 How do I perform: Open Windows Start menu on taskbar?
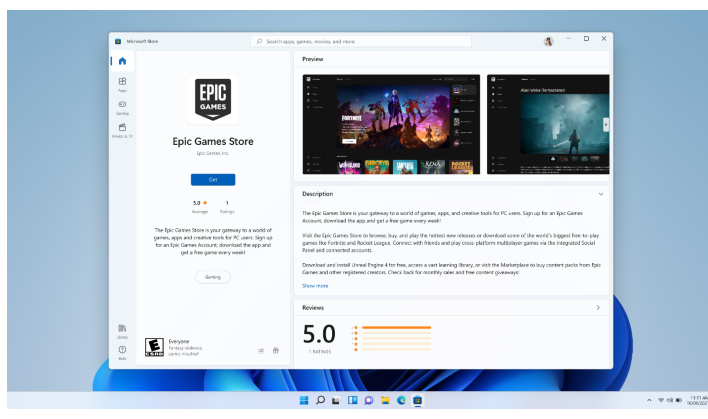(304, 400)
